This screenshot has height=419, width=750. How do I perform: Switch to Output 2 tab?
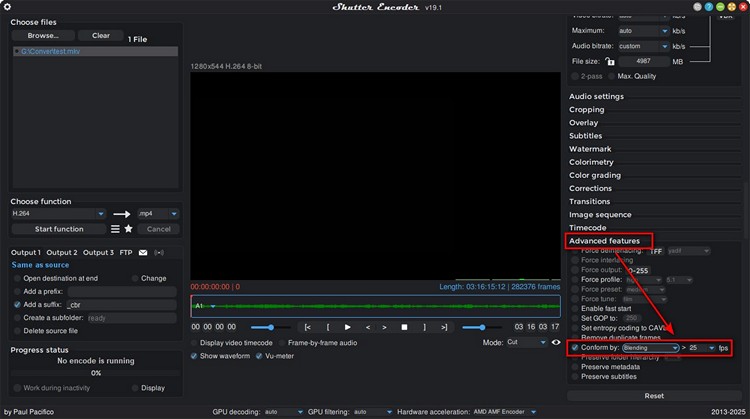pyautogui.click(x=62, y=253)
